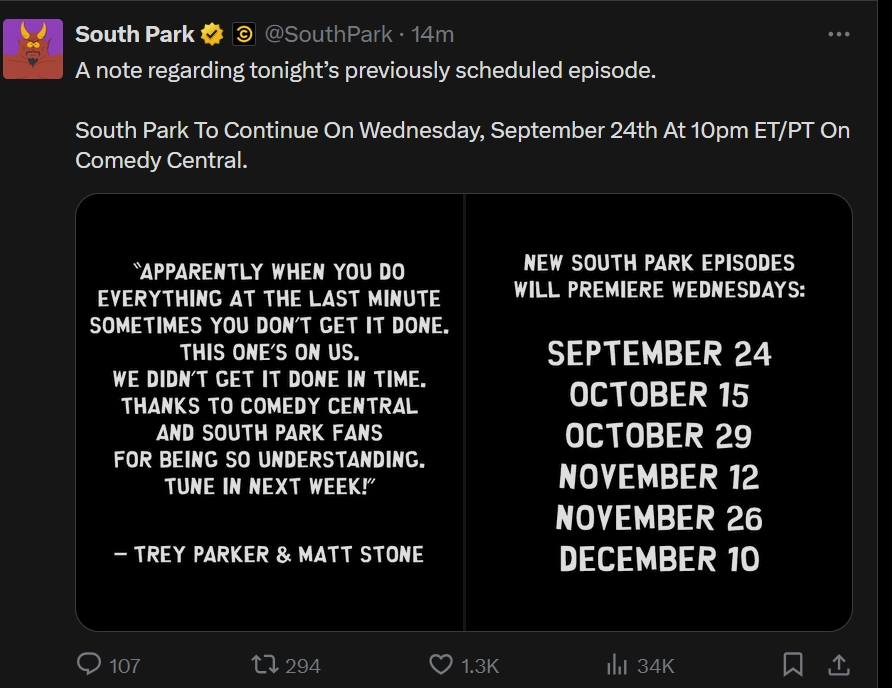The height and width of the screenshot is (688, 892).
Task: Click the 107 replies count
Action: 124,665
